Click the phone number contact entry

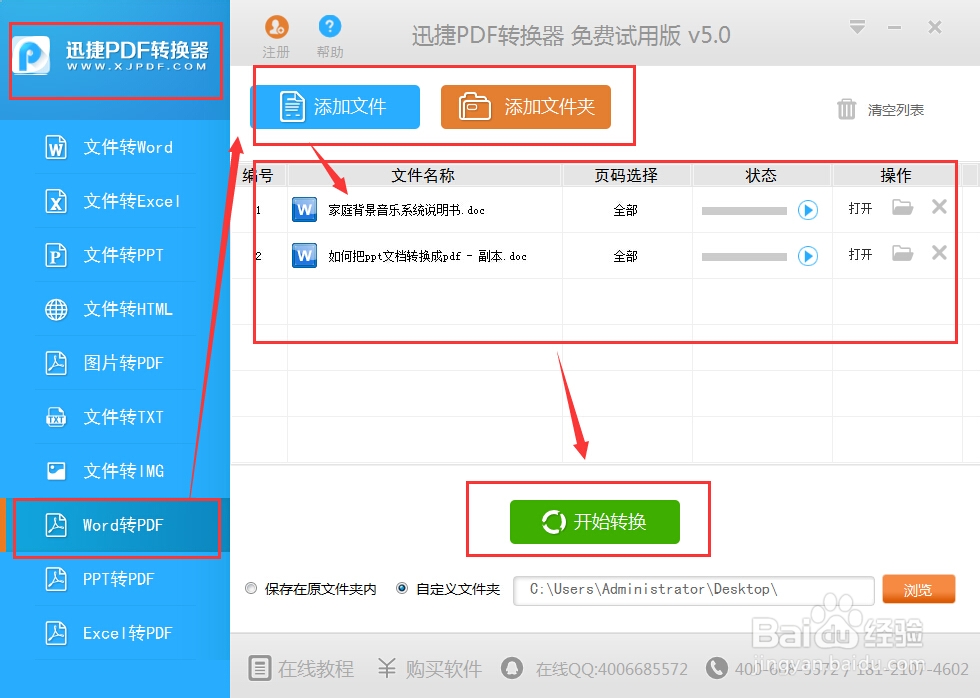pyautogui.click(x=838, y=669)
